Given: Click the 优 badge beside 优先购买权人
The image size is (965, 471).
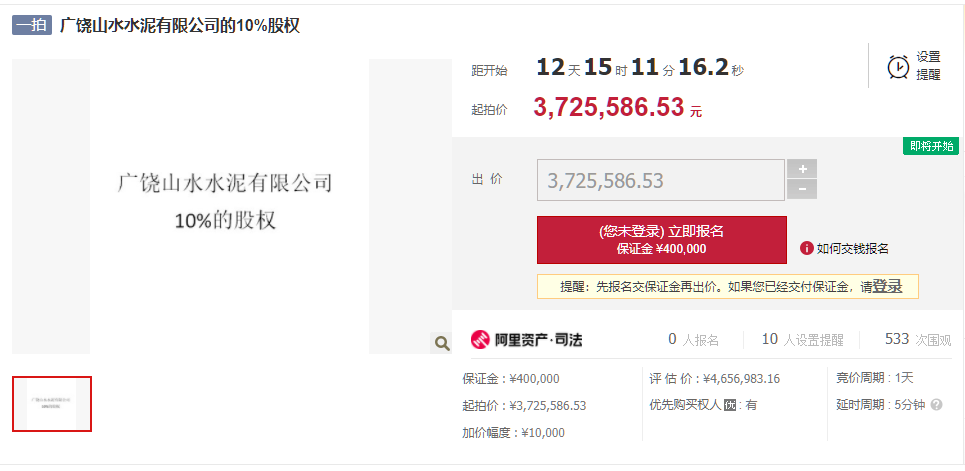Looking at the screenshot, I should (x=731, y=405).
